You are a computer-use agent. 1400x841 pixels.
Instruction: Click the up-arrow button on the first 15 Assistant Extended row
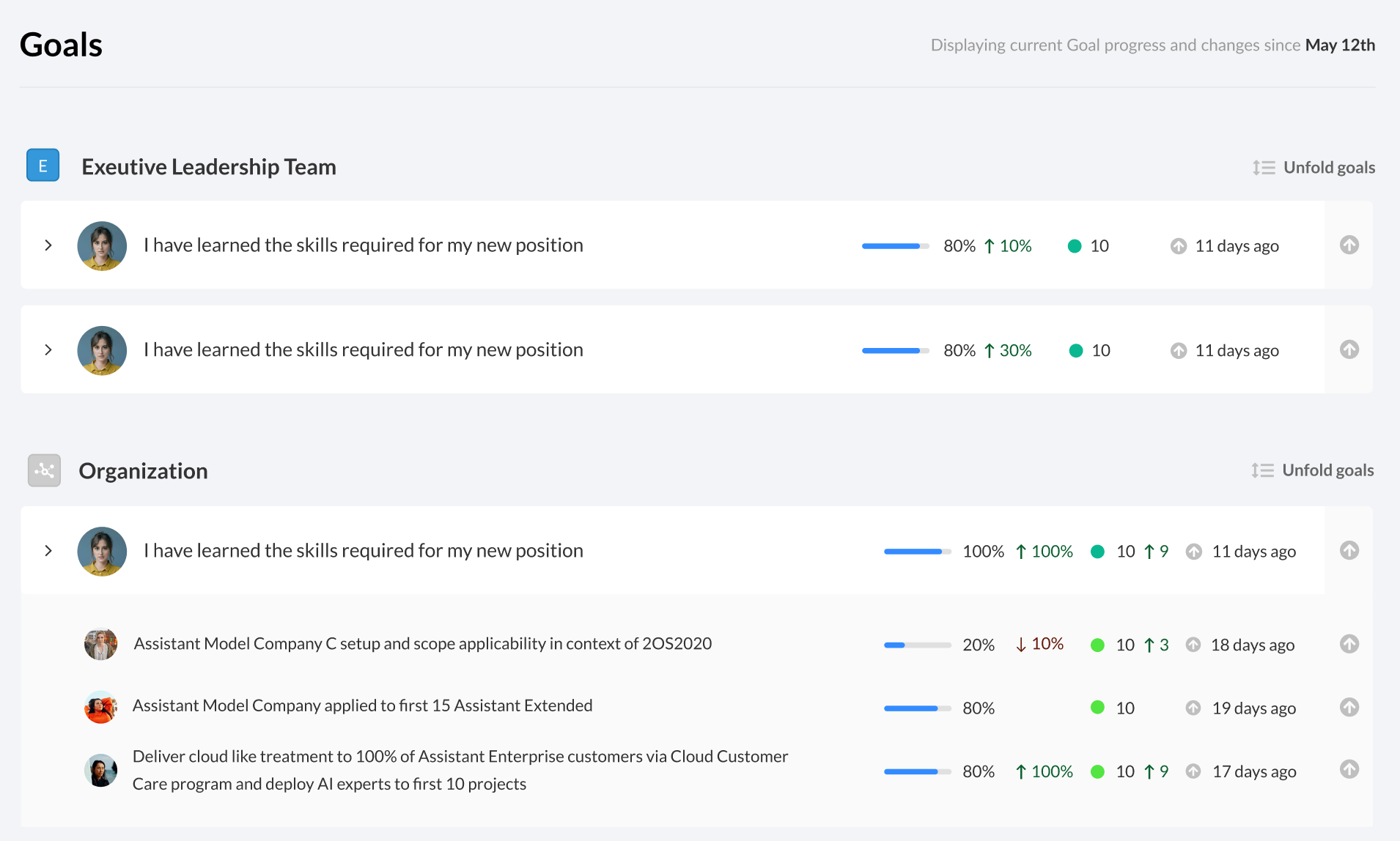(1349, 707)
